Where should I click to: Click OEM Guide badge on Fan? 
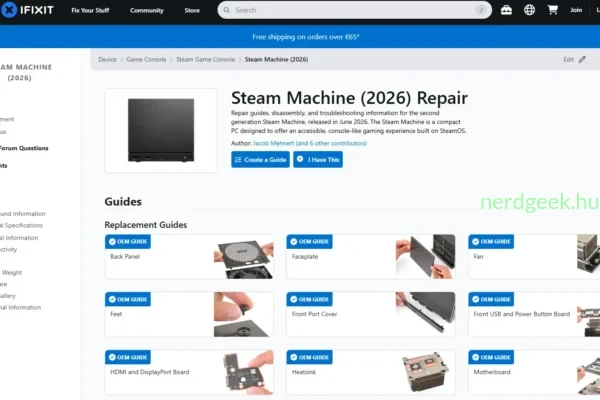491,242
